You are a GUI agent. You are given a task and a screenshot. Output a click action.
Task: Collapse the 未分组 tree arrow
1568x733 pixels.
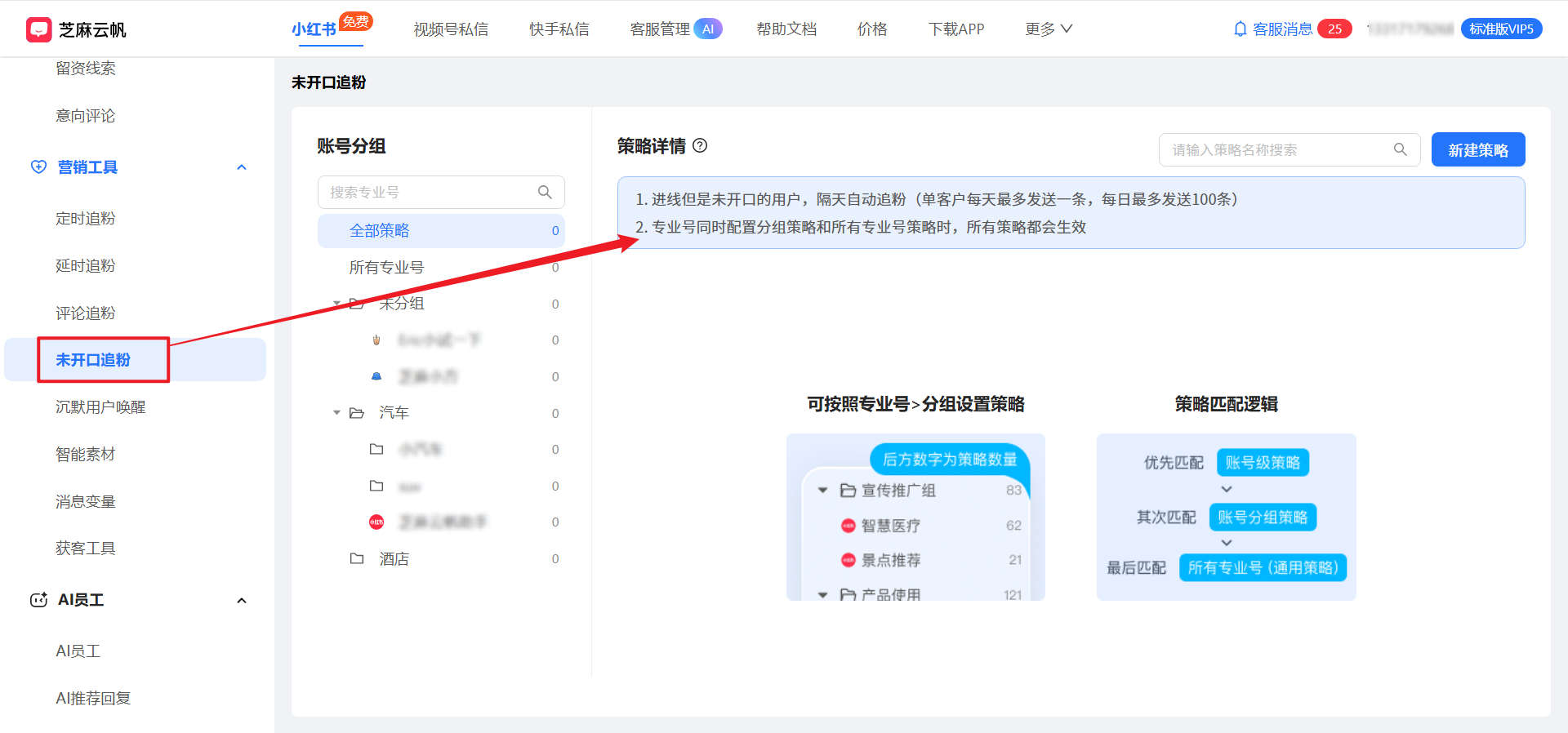pos(336,304)
